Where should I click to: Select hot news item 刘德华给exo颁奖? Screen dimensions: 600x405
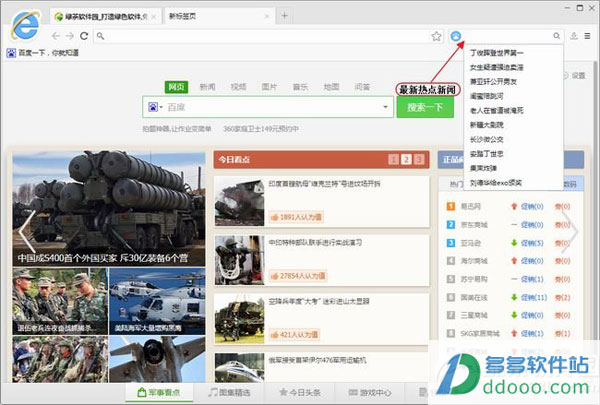click(x=496, y=183)
